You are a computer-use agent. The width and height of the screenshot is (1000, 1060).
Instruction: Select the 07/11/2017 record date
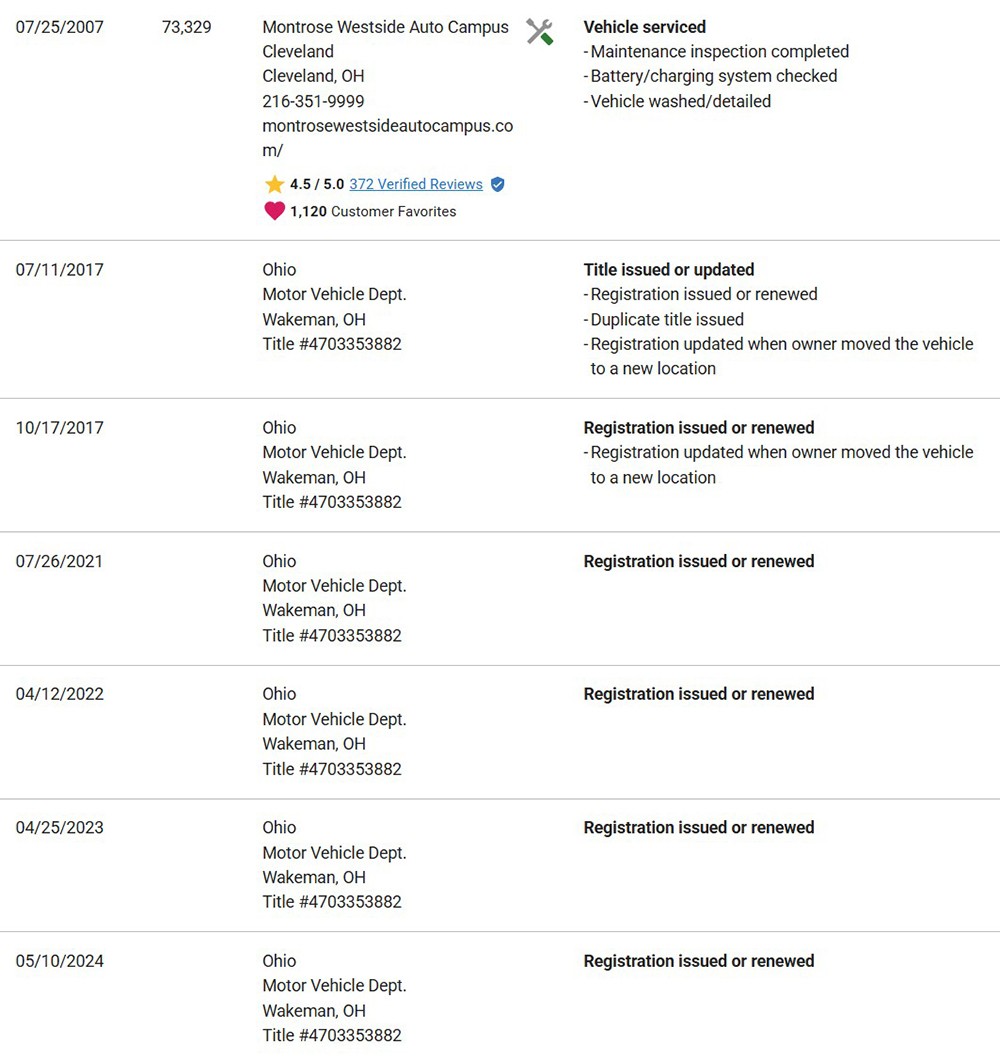59,269
